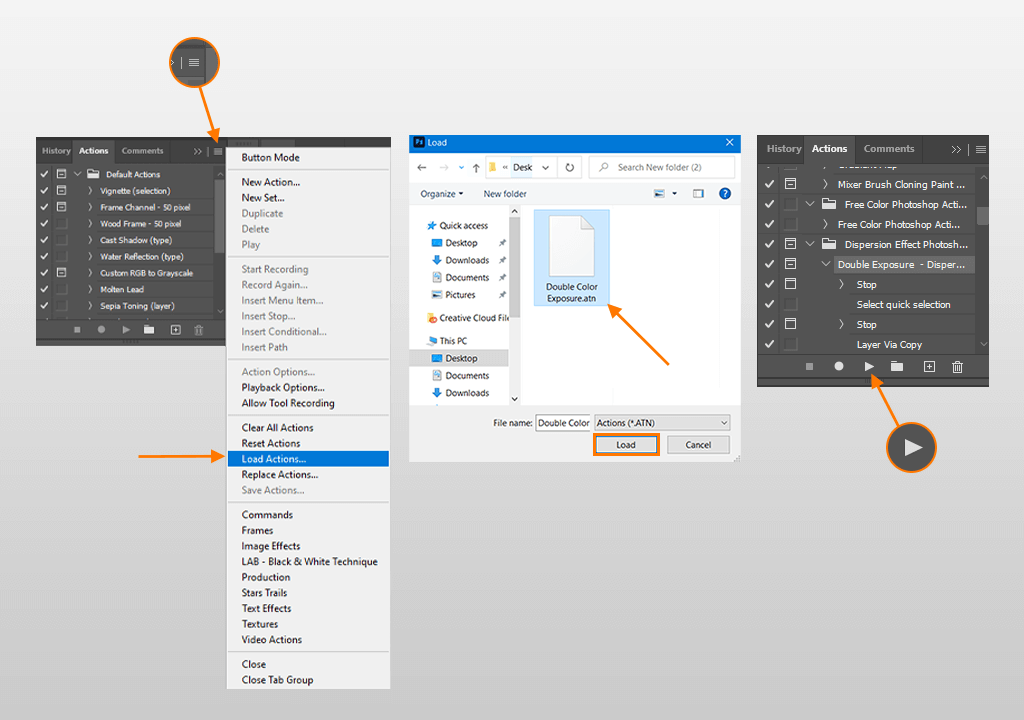Open the Organize dropdown in Load dialog
The width and height of the screenshot is (1024, 720).
pyautogui.click(x=441, y=194)
